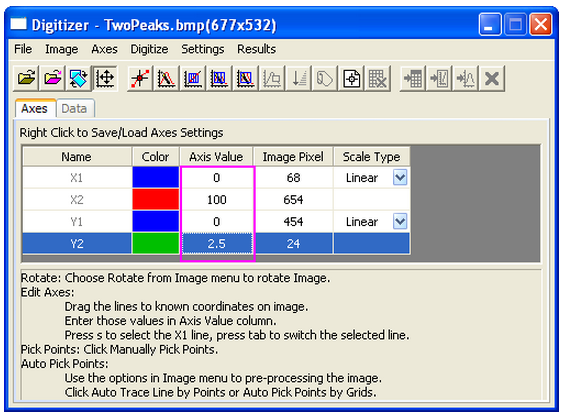
Task: Click the magenta-arrow open folder icon
Action: pyautogui.click(x=52, y=78)
